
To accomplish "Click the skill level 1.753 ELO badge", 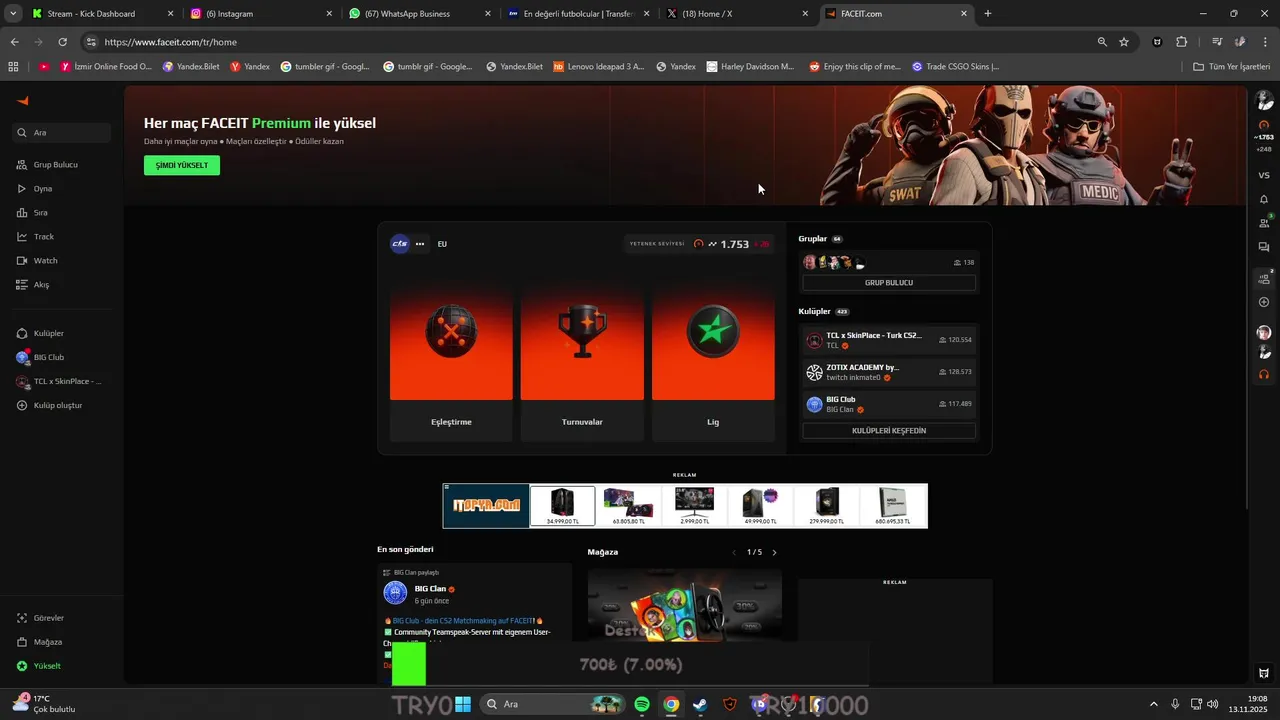I will coord(698,244).
